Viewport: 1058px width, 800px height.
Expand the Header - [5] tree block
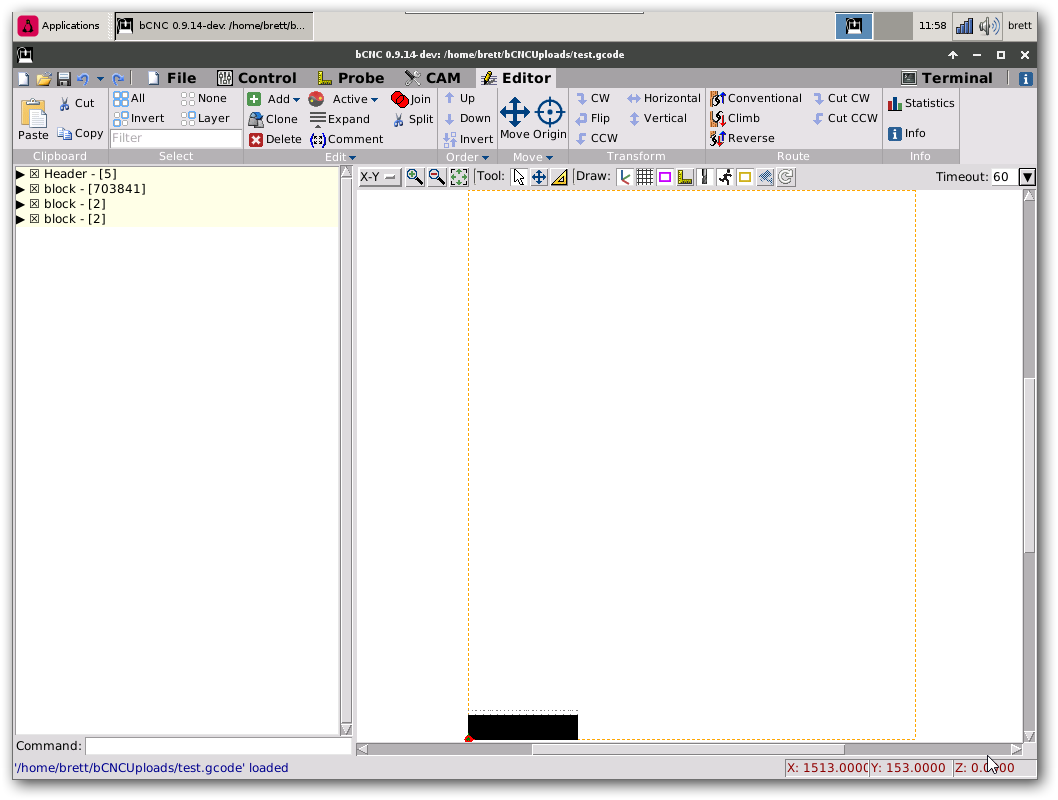20,174
